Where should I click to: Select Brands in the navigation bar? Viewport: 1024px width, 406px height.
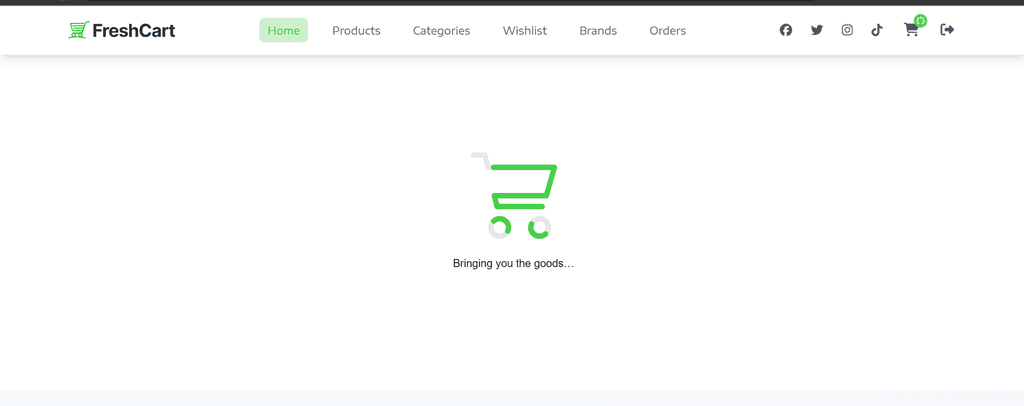click(598, 31)
